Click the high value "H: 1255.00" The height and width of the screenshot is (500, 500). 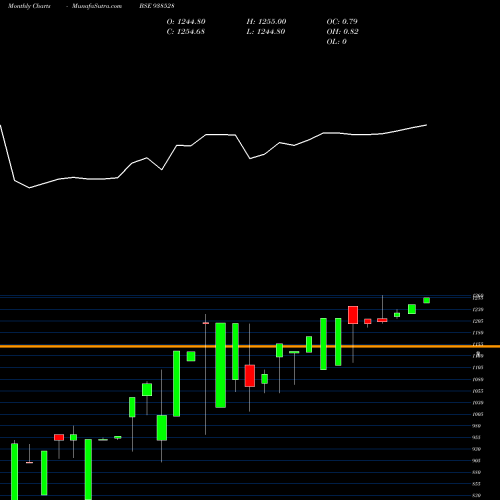click(x=266, y=22)
